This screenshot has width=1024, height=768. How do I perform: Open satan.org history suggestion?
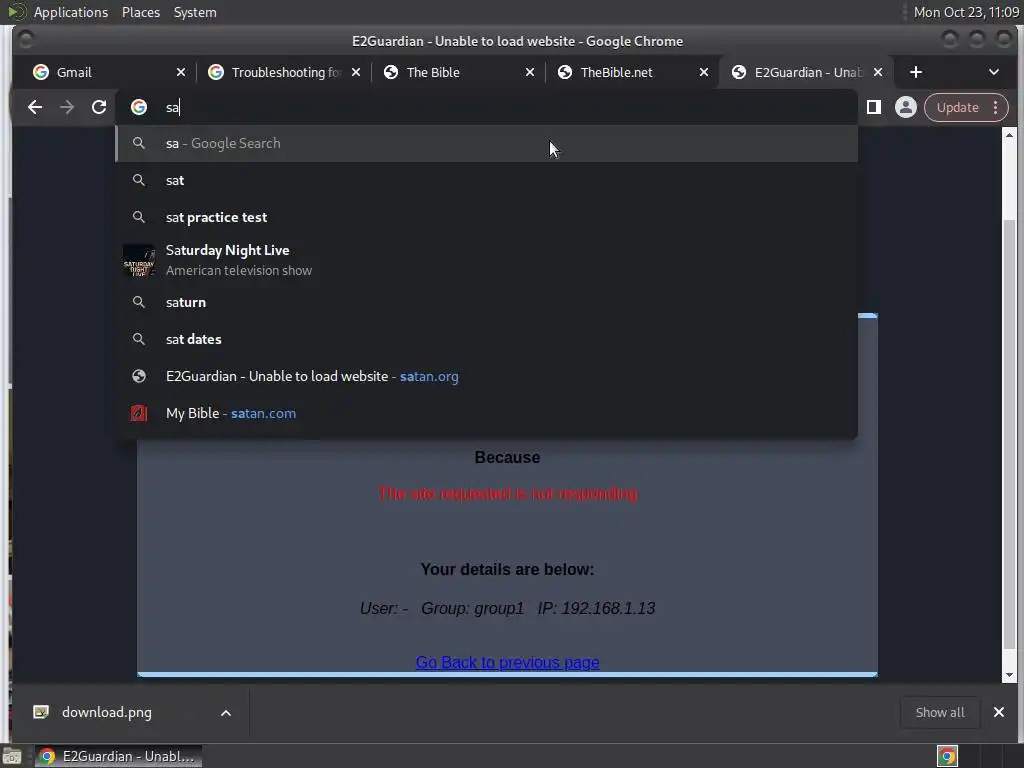[487, 376]
